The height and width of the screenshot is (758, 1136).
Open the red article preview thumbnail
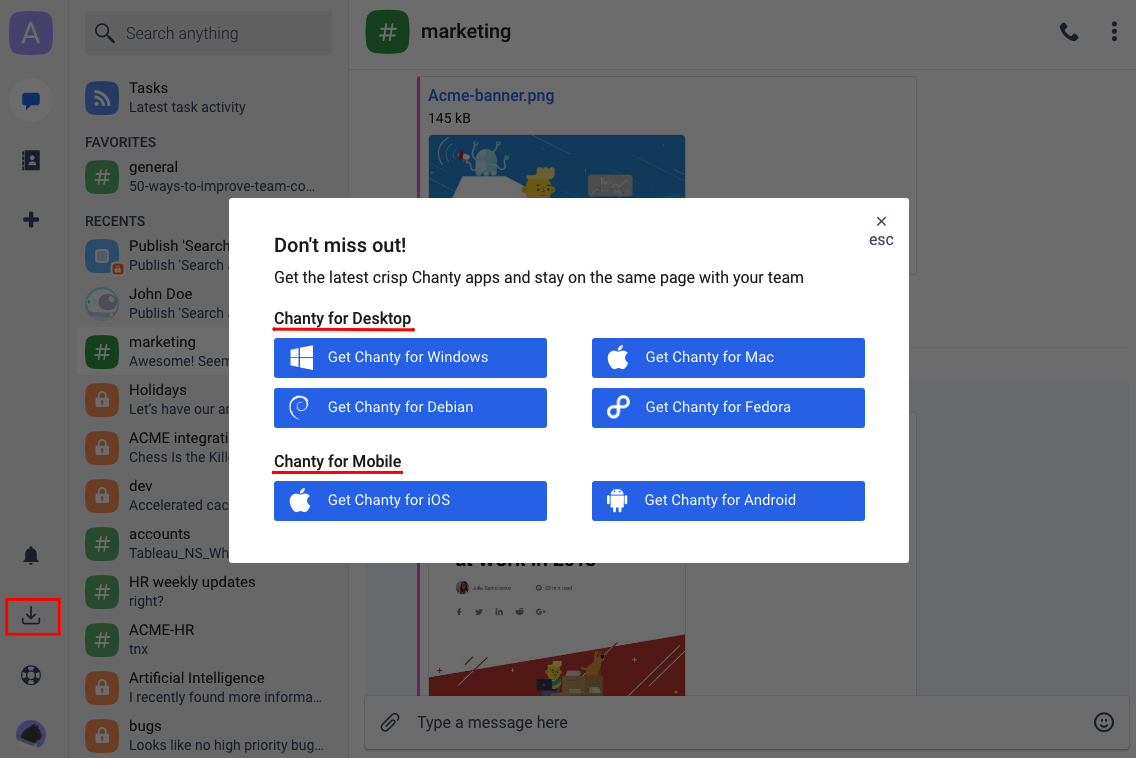(556, 629)
